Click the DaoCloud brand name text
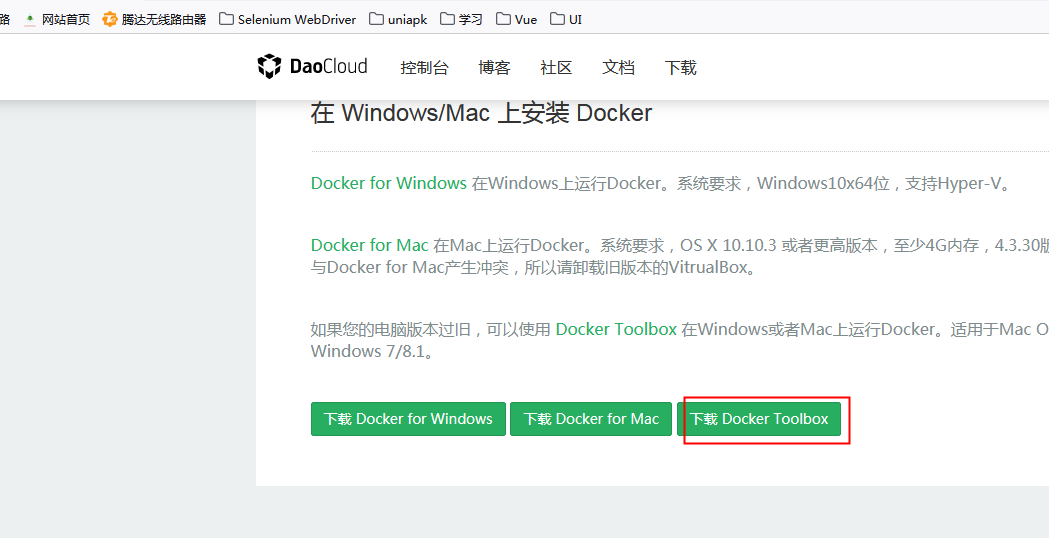The width and height of the screenshot is (1049, 538). [328, 66]
